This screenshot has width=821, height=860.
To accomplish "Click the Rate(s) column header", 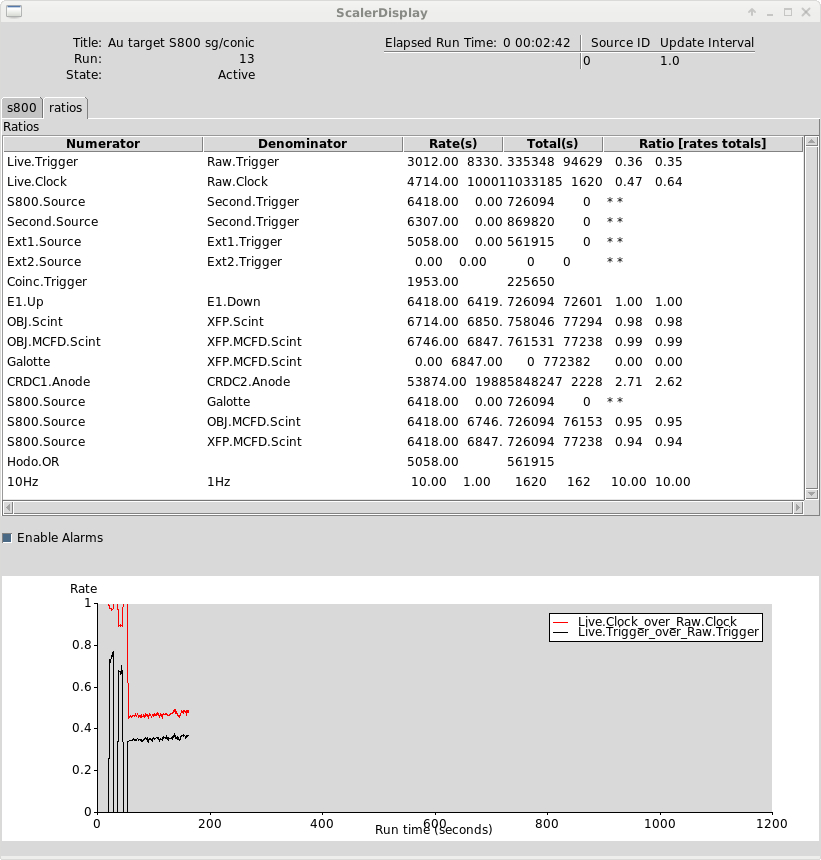I will (453, 144).
